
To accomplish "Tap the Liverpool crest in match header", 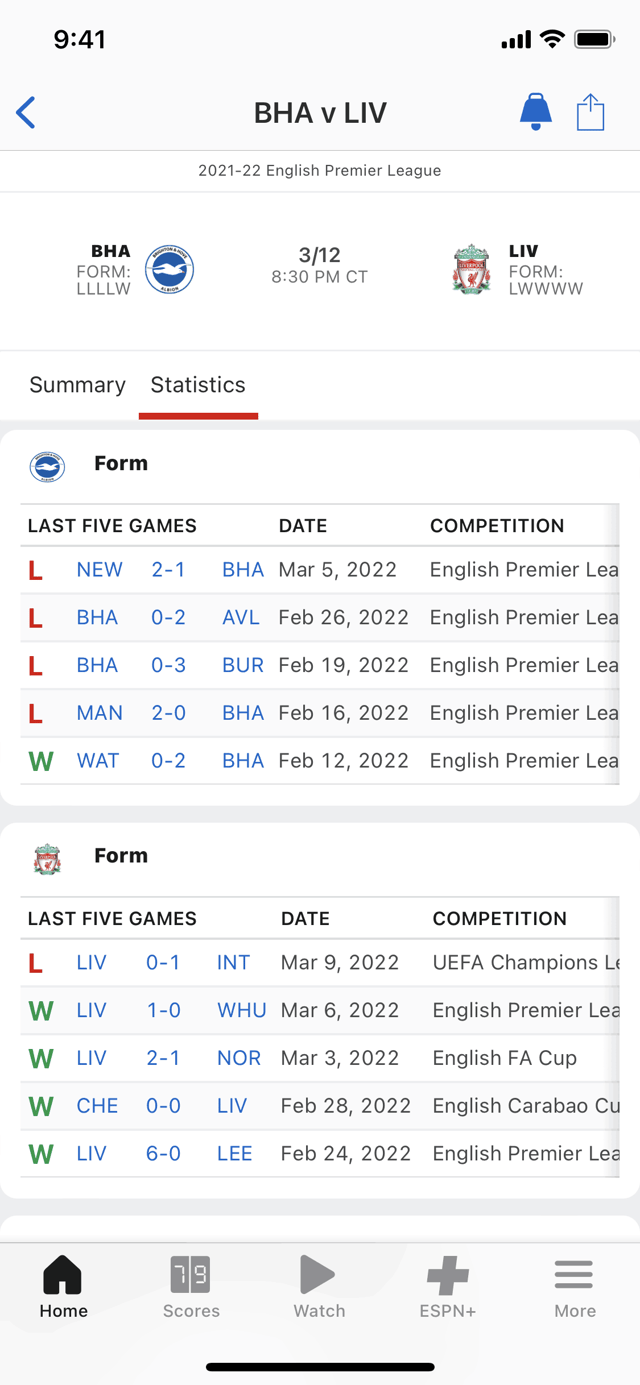I will tap(471, 269).
